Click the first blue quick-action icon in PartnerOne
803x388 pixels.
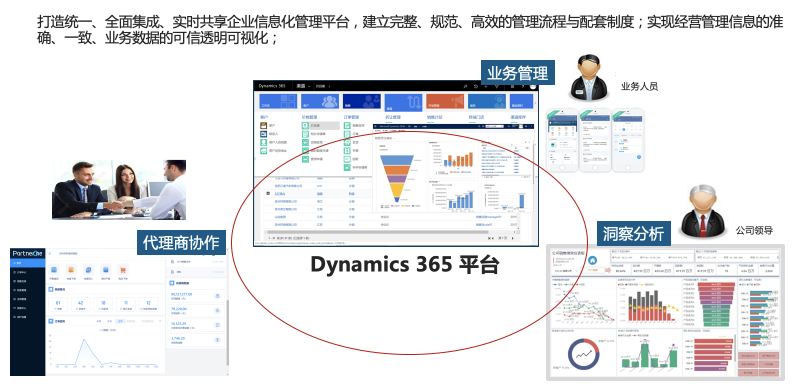click(54, 270)
